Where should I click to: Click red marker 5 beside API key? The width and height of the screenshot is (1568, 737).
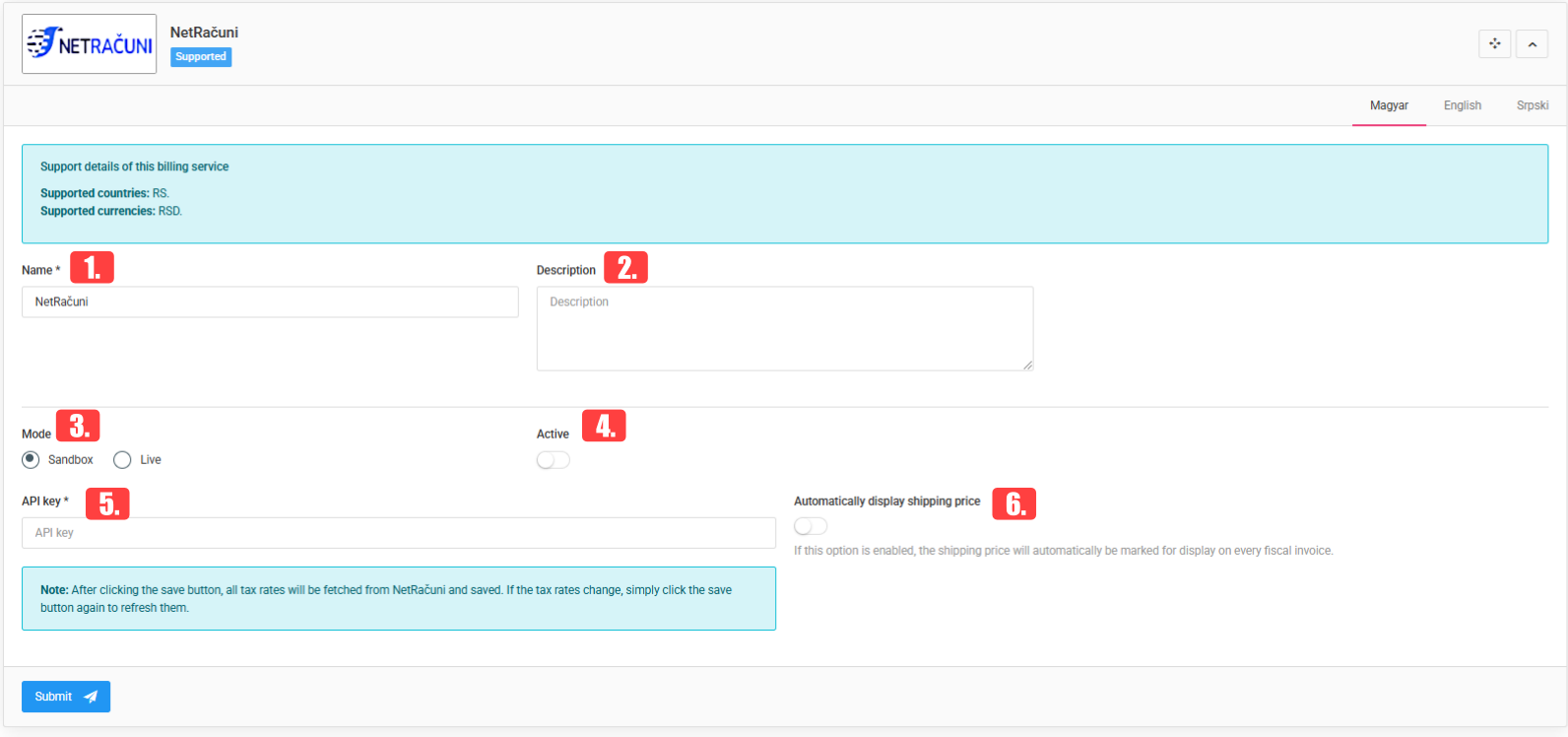click(107, 503)
